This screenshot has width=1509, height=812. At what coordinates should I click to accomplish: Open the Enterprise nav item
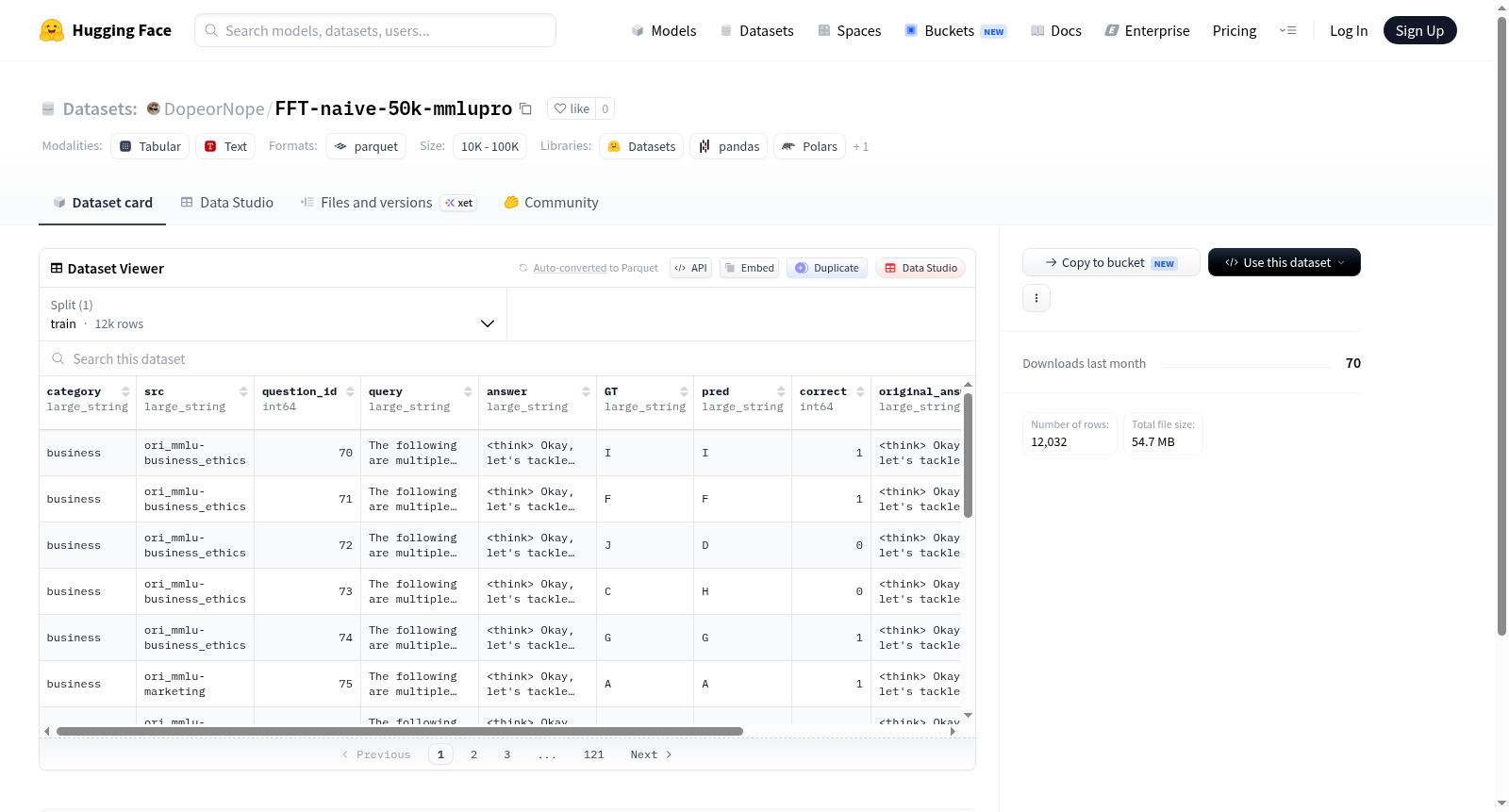click(x=1147, y=30)
